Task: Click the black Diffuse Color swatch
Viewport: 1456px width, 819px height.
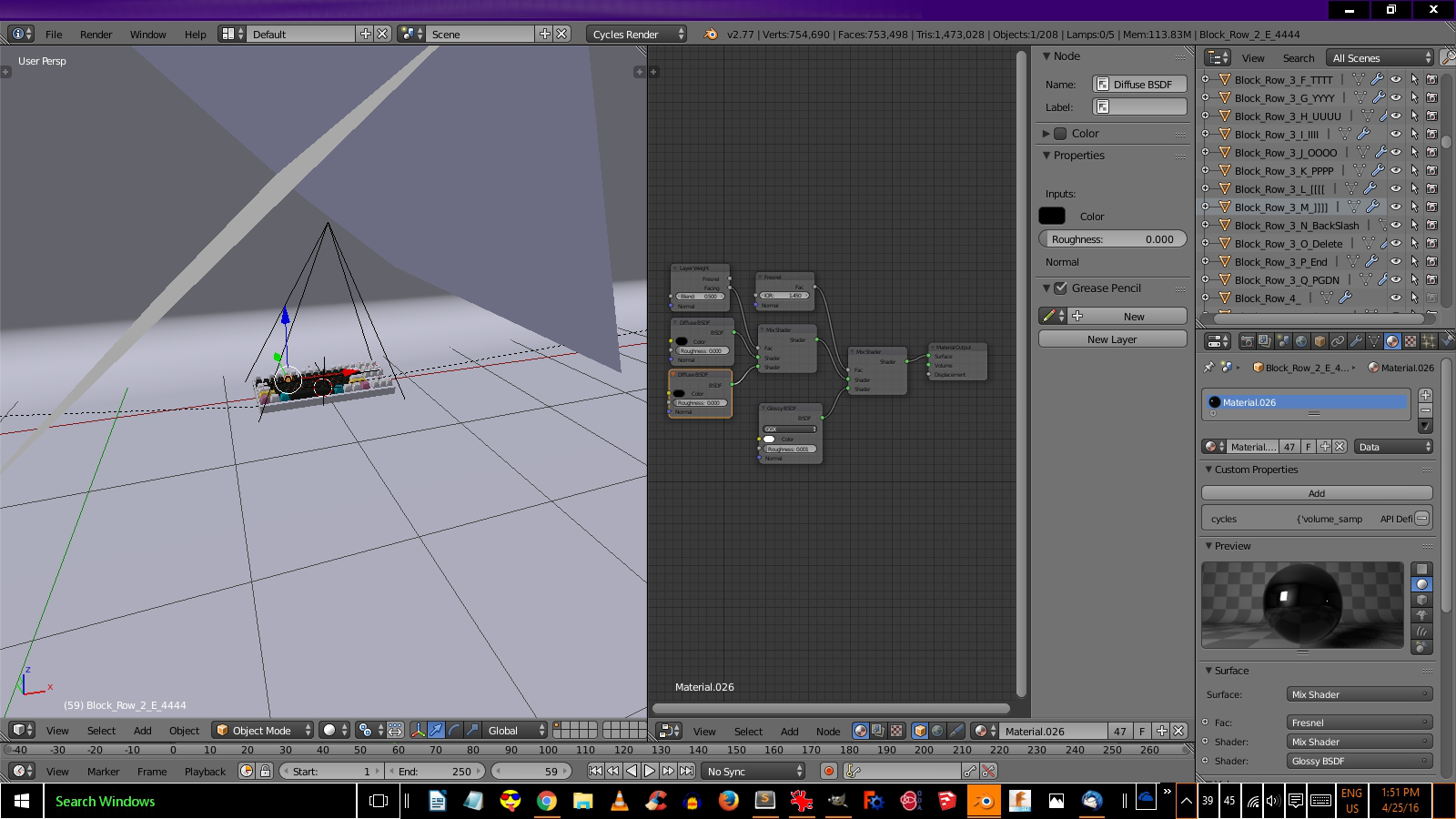Action: click(1052, 216)
